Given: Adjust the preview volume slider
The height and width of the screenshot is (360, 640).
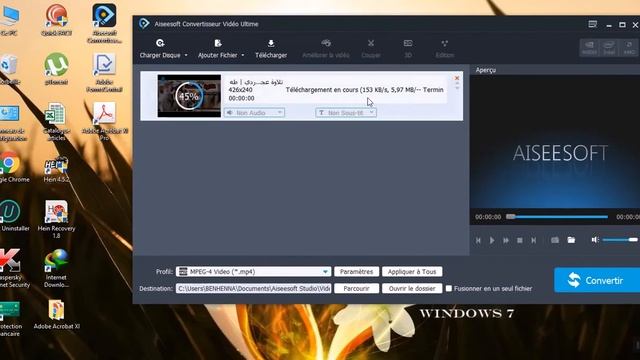Looking at the screenshot, I should pos(620,240).
